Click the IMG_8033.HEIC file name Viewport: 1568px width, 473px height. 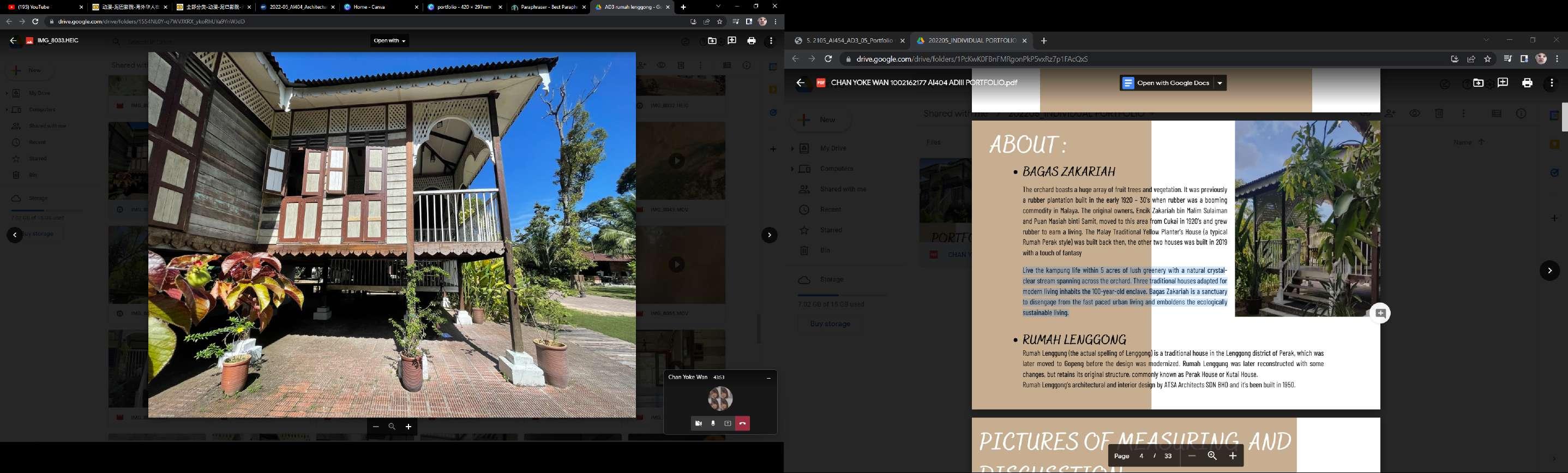pyautogui.click(x=58, y=41)
